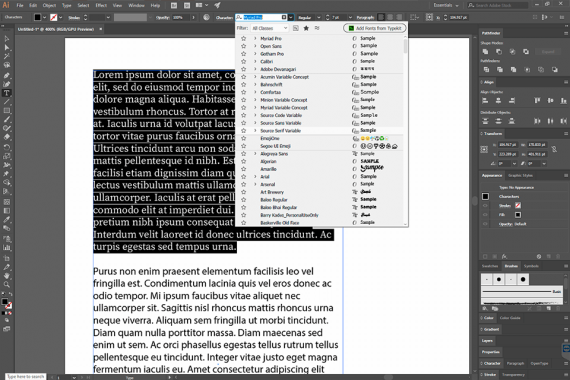Select the Rotate tool
This screenshot has height=380, width=570.
coord(7,147)
